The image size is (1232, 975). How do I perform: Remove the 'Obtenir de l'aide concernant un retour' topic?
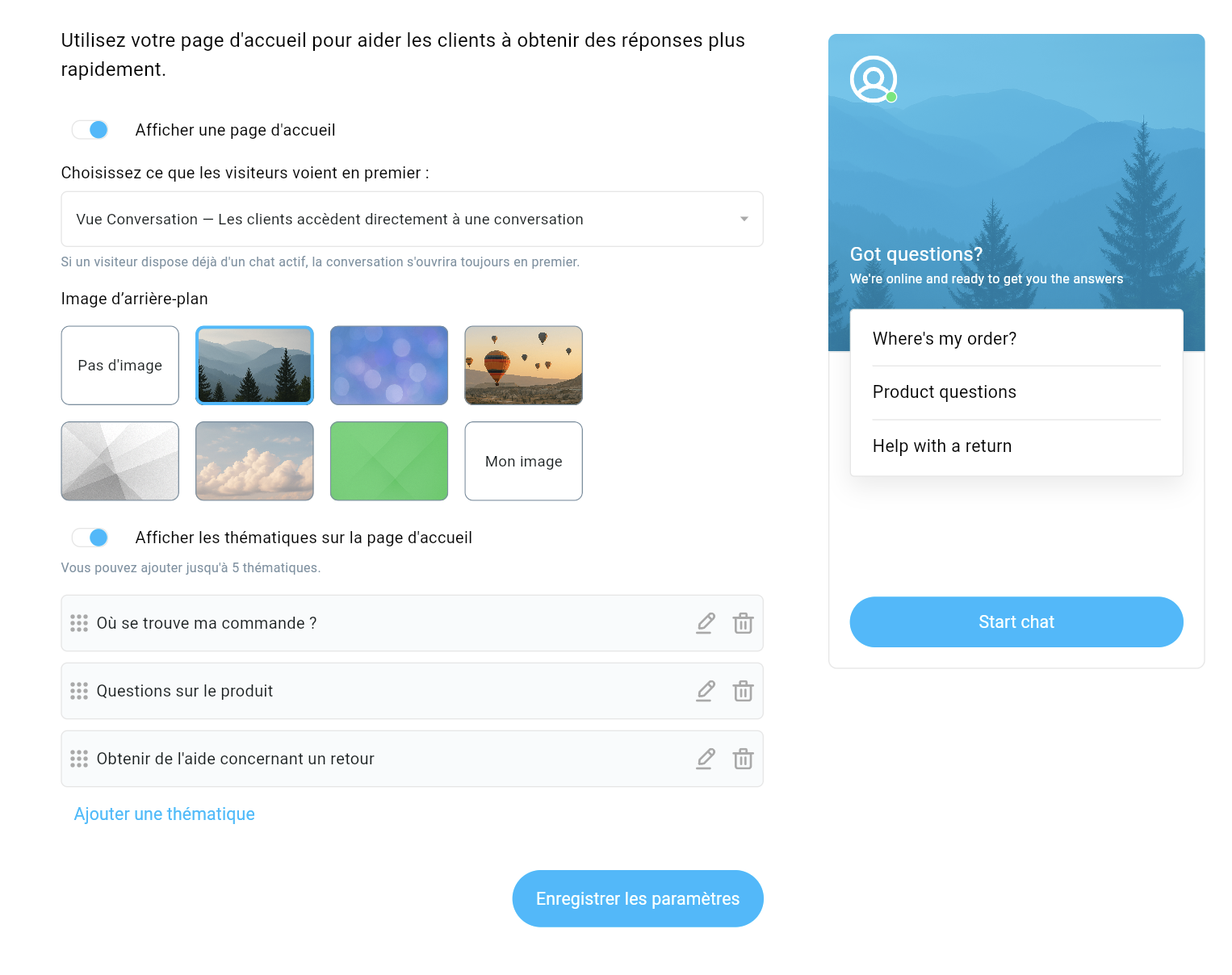tap(743, 759)
